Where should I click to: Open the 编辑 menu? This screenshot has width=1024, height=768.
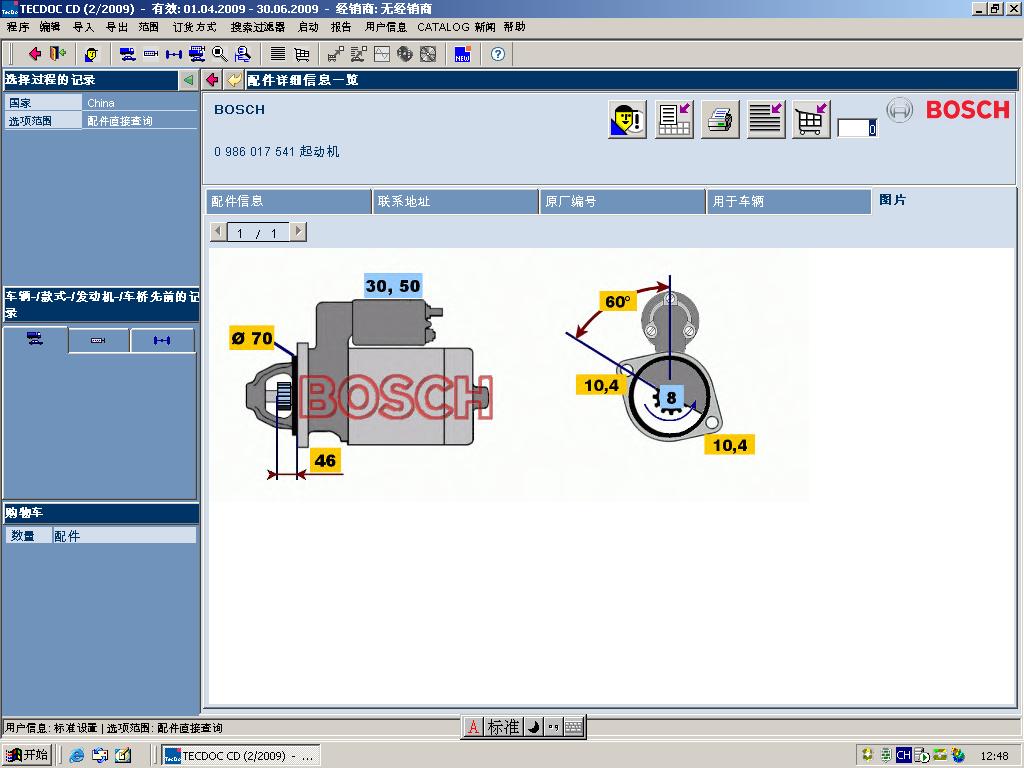(x=50, y=27)
